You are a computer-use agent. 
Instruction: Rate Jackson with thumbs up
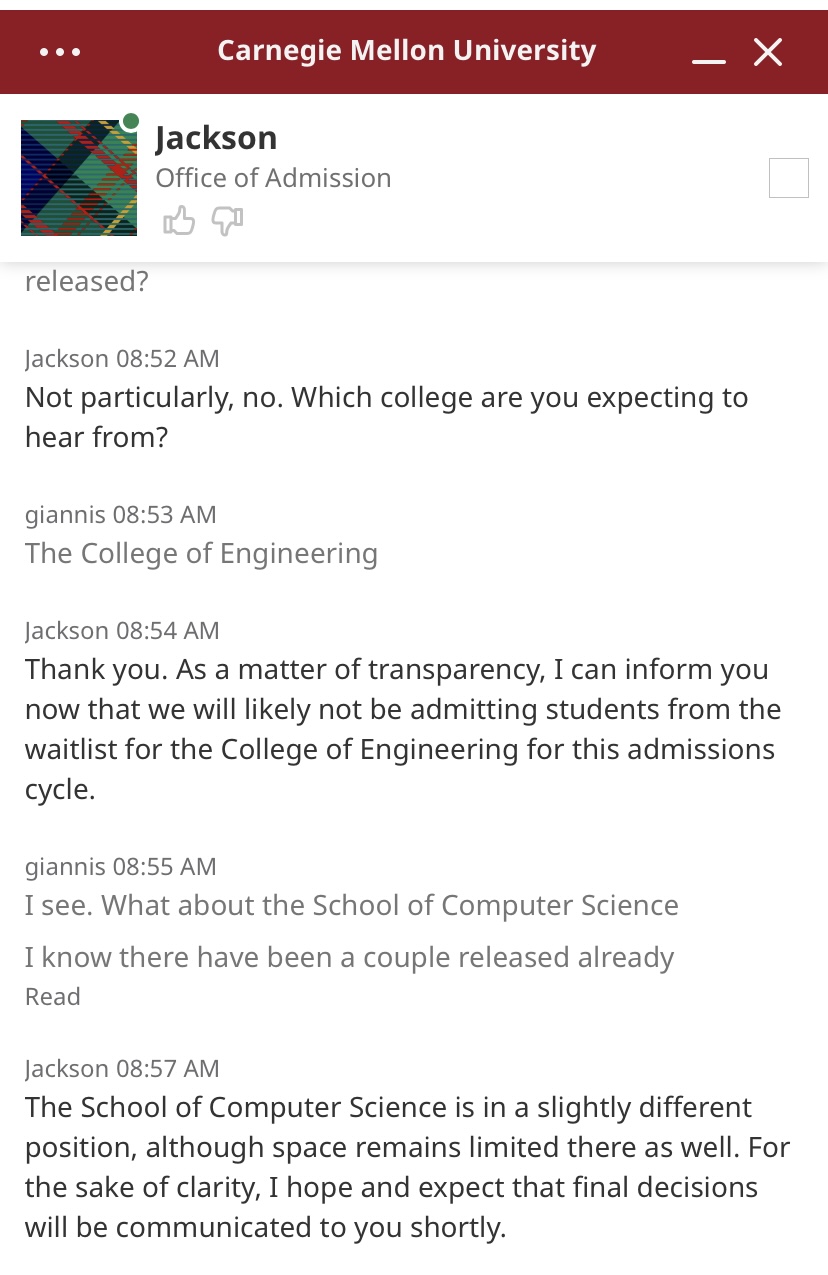(x=179, y=220)
